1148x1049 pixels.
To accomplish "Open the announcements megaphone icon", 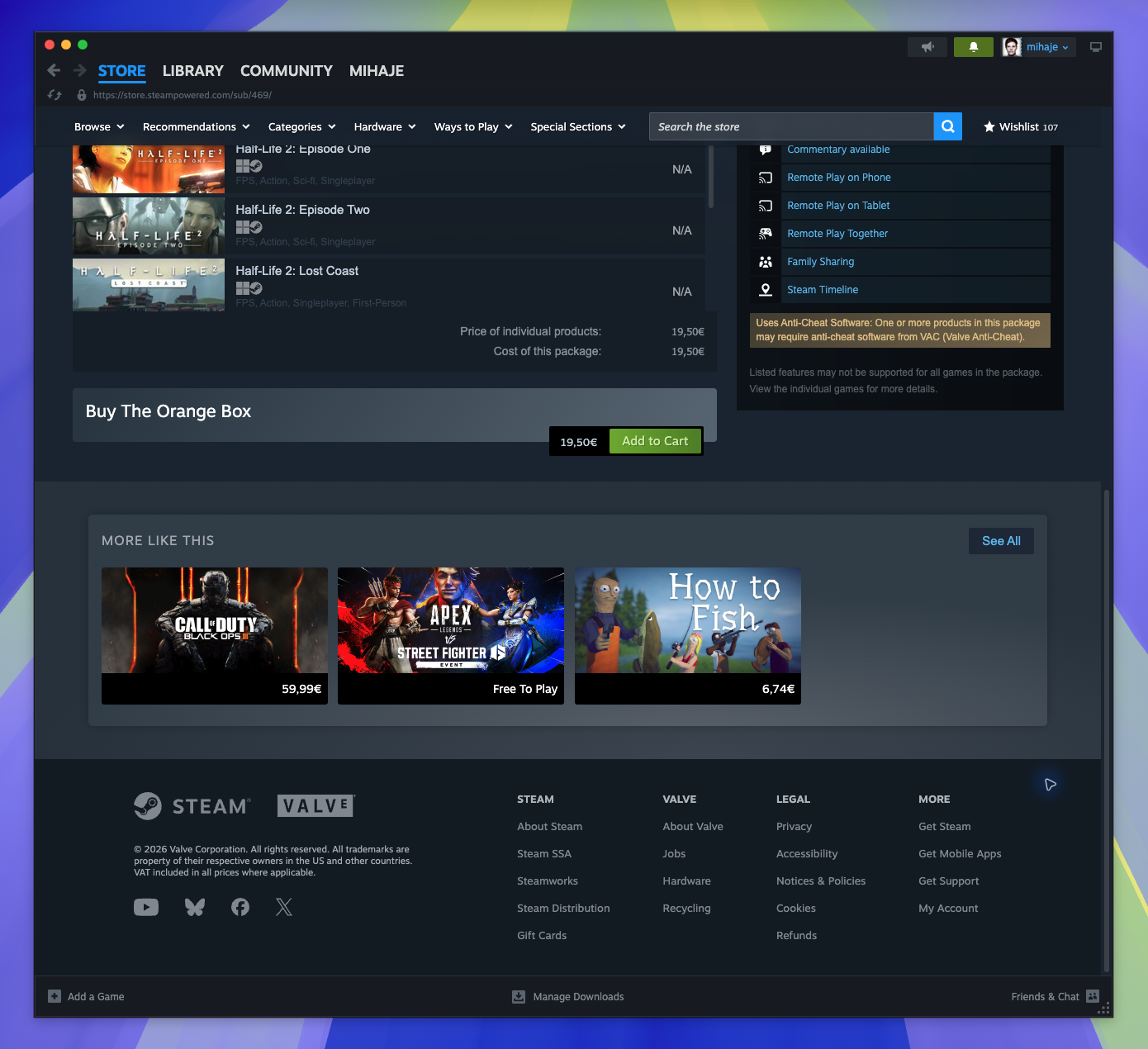I will [x=927, y=47].
